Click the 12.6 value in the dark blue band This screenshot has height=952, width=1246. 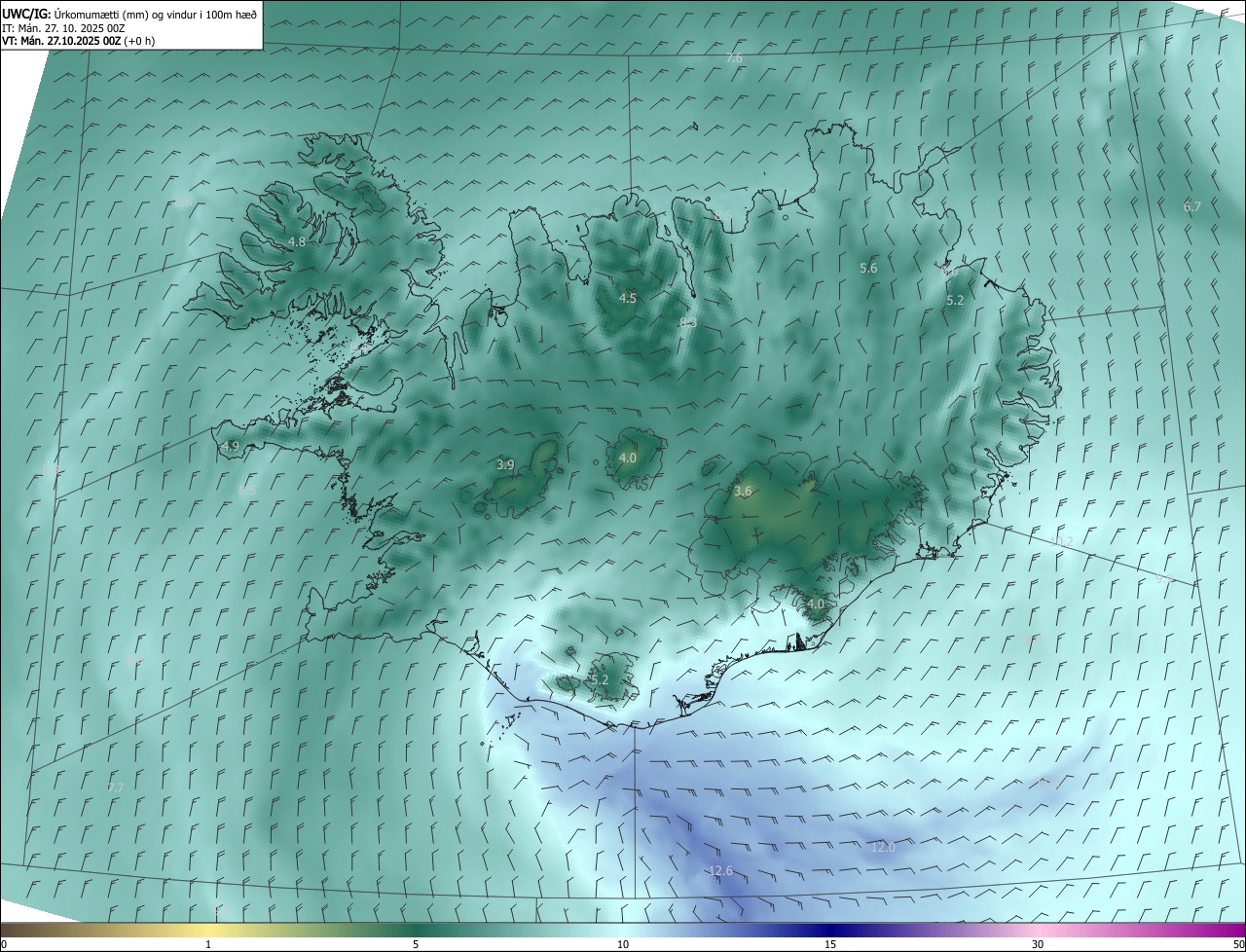click(x=720, y=870)
